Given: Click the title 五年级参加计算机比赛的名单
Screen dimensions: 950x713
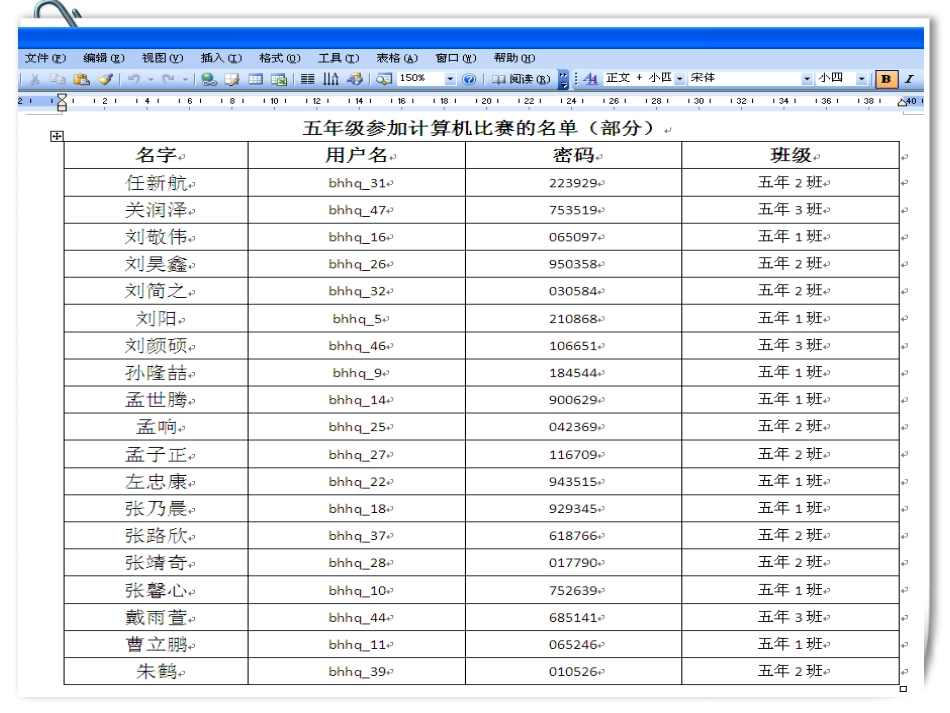Looking at the screenshot, I should [439, 128].
